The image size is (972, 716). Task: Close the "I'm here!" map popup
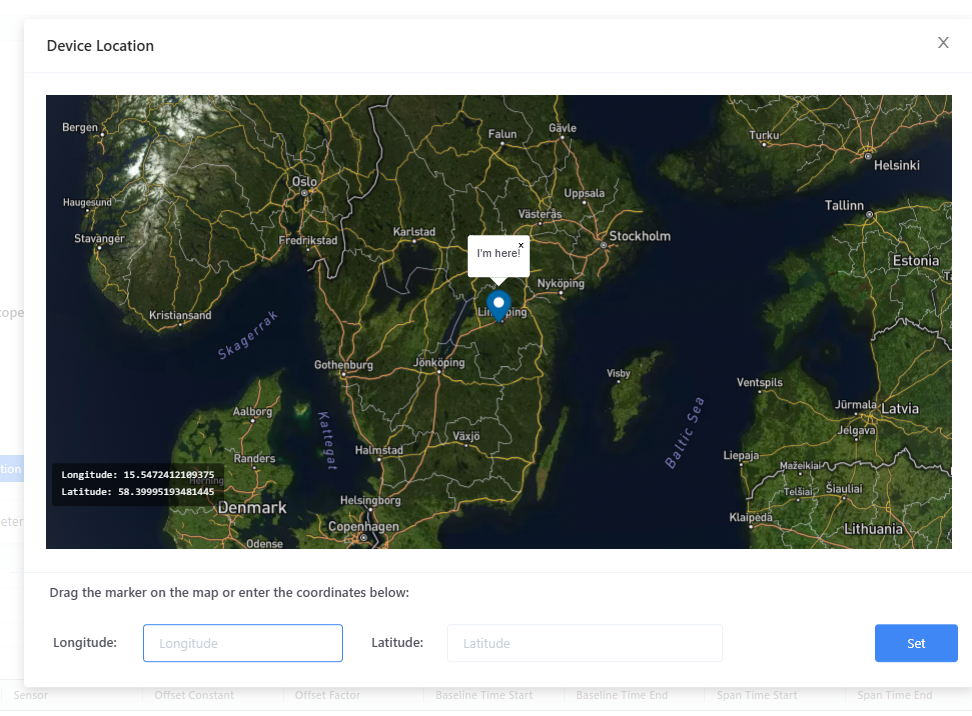pyautogui.click(x=521, y=245)
